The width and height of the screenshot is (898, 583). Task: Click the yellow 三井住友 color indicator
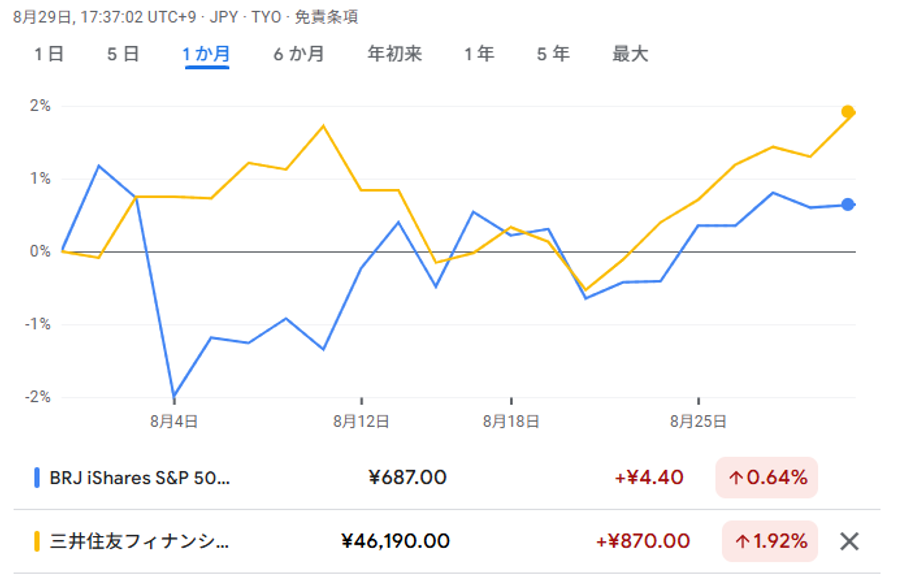[x=37, y=541]
